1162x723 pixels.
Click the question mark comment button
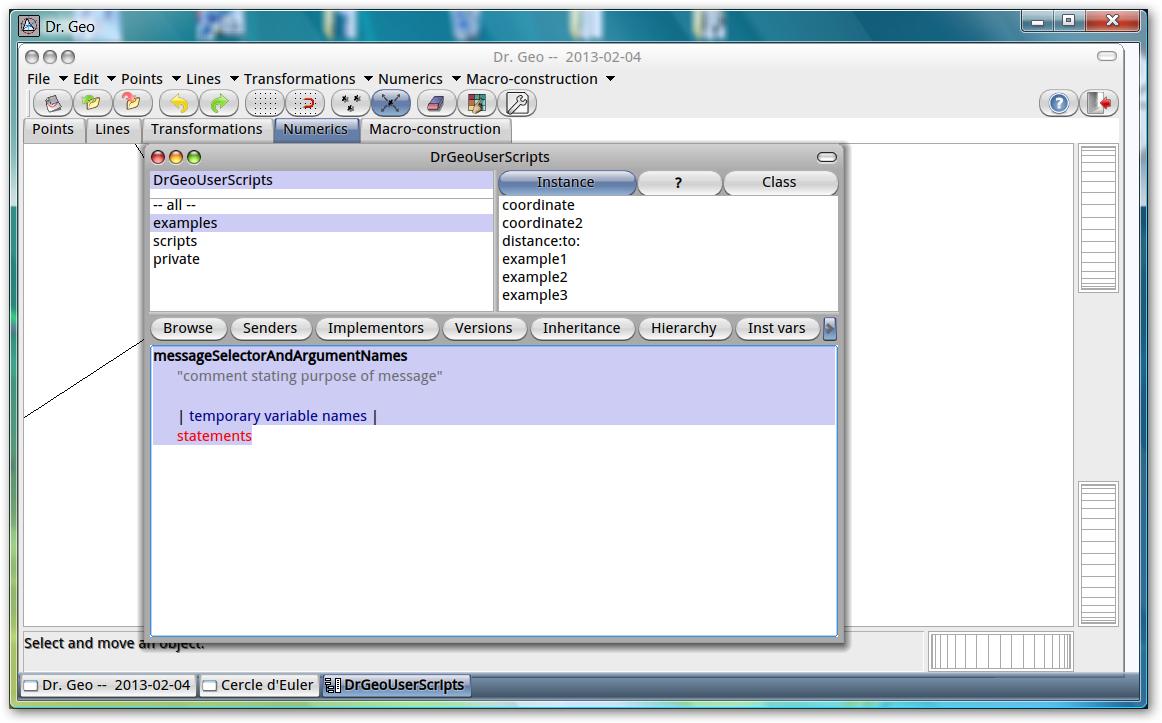tap(679, 182)
